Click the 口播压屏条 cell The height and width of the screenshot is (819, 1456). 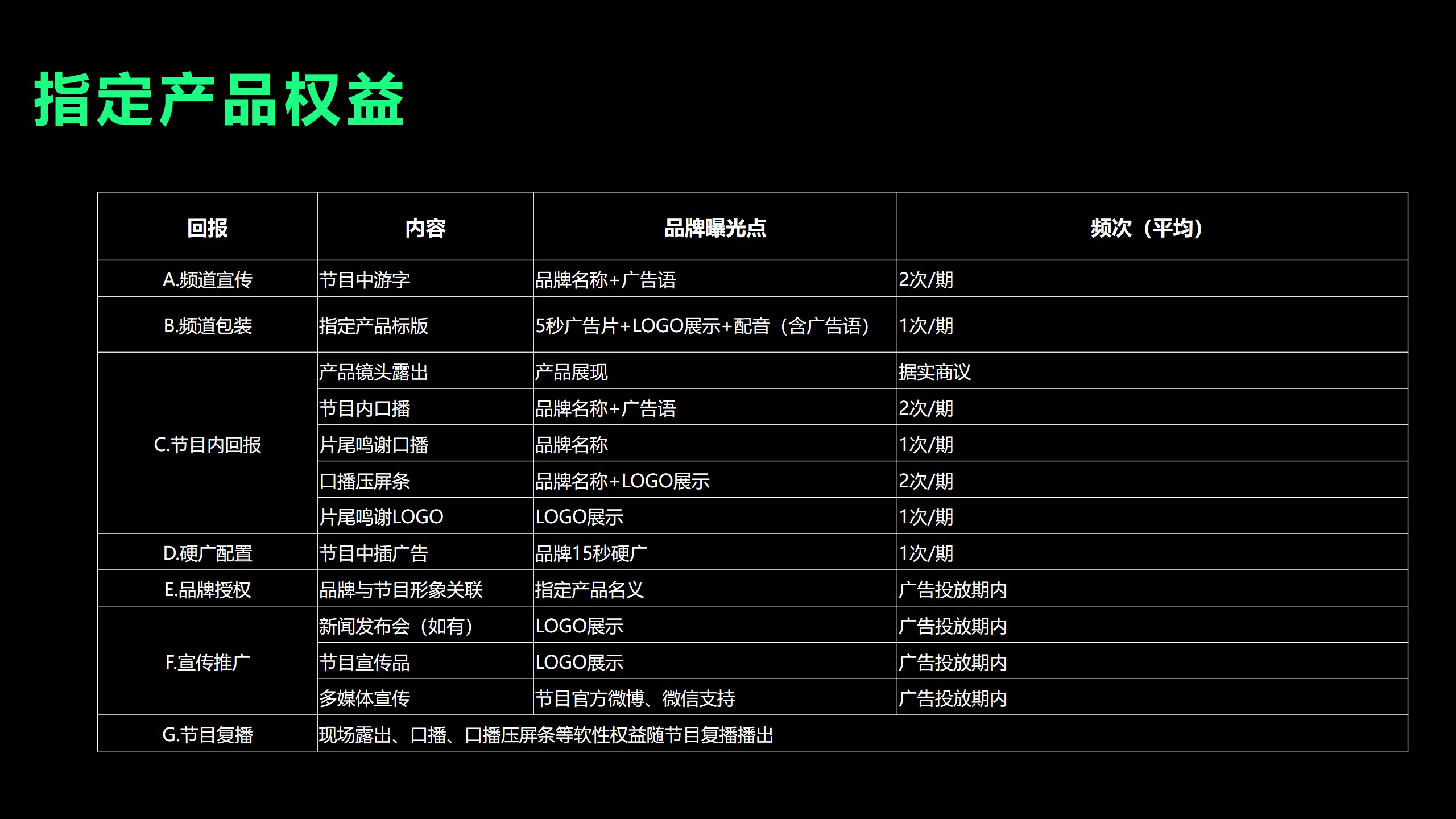[x=425, y=479]
